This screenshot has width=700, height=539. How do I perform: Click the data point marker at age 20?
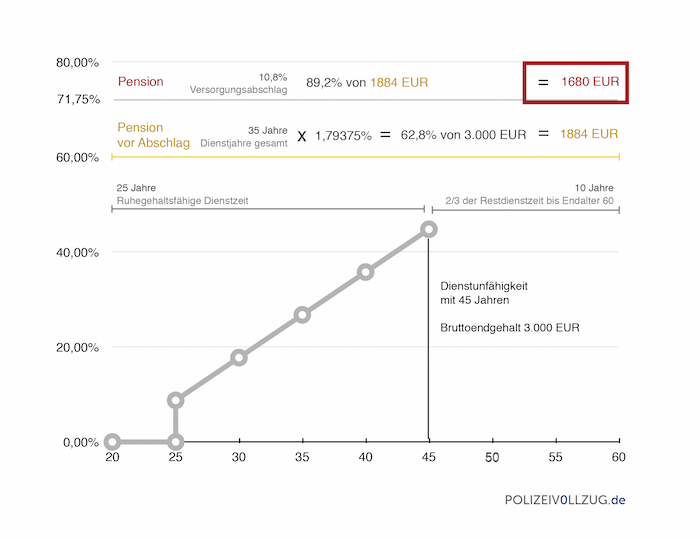click(112, 442)
